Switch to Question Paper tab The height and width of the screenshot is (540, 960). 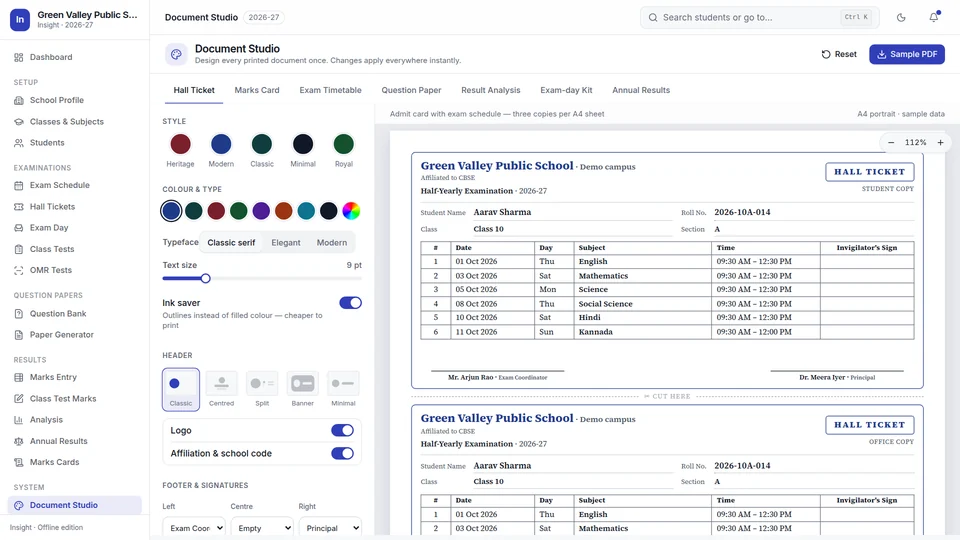pyautogui.click(x=411, y=90)
